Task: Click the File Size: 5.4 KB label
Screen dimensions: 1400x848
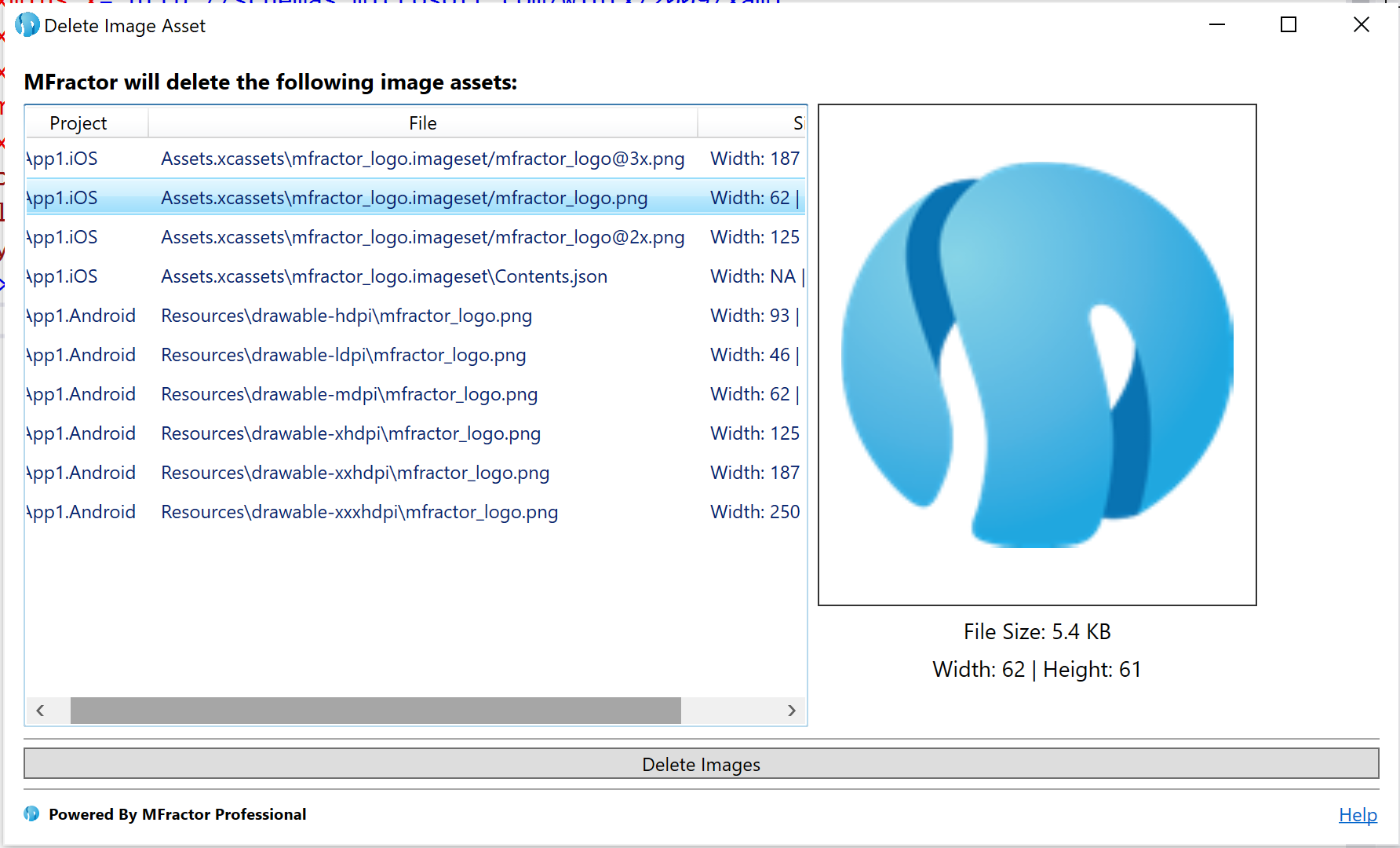Action: tap(1037, 632)
